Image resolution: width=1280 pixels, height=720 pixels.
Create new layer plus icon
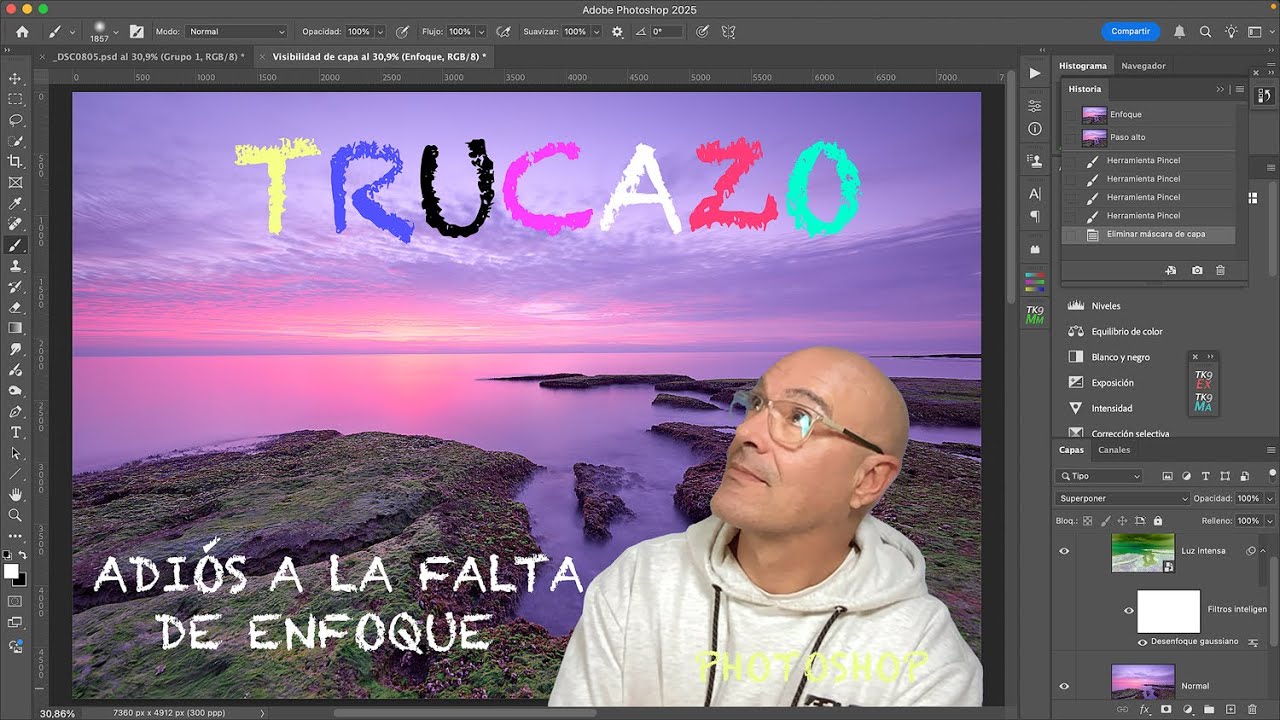1230,709
